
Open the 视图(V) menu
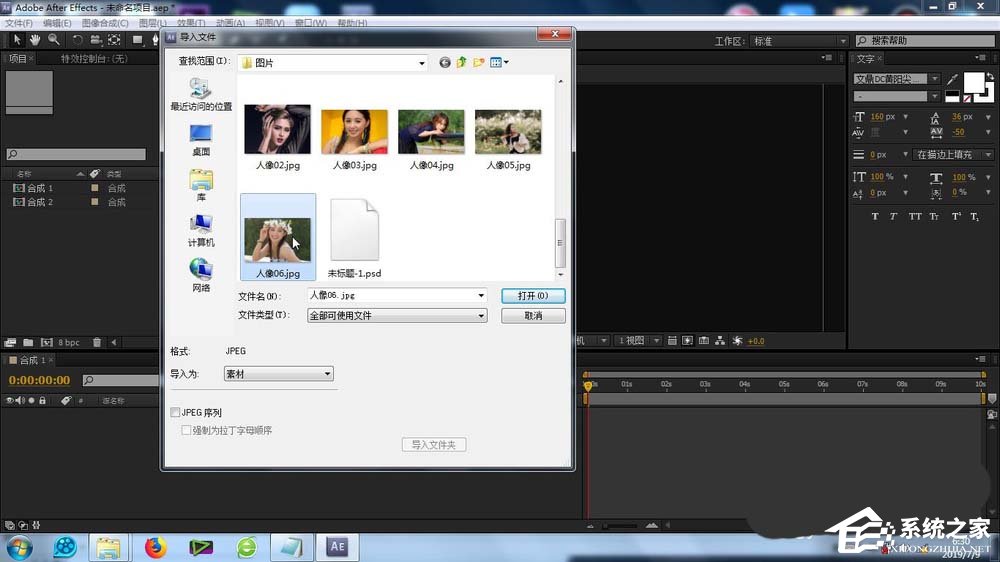(268, 22)
